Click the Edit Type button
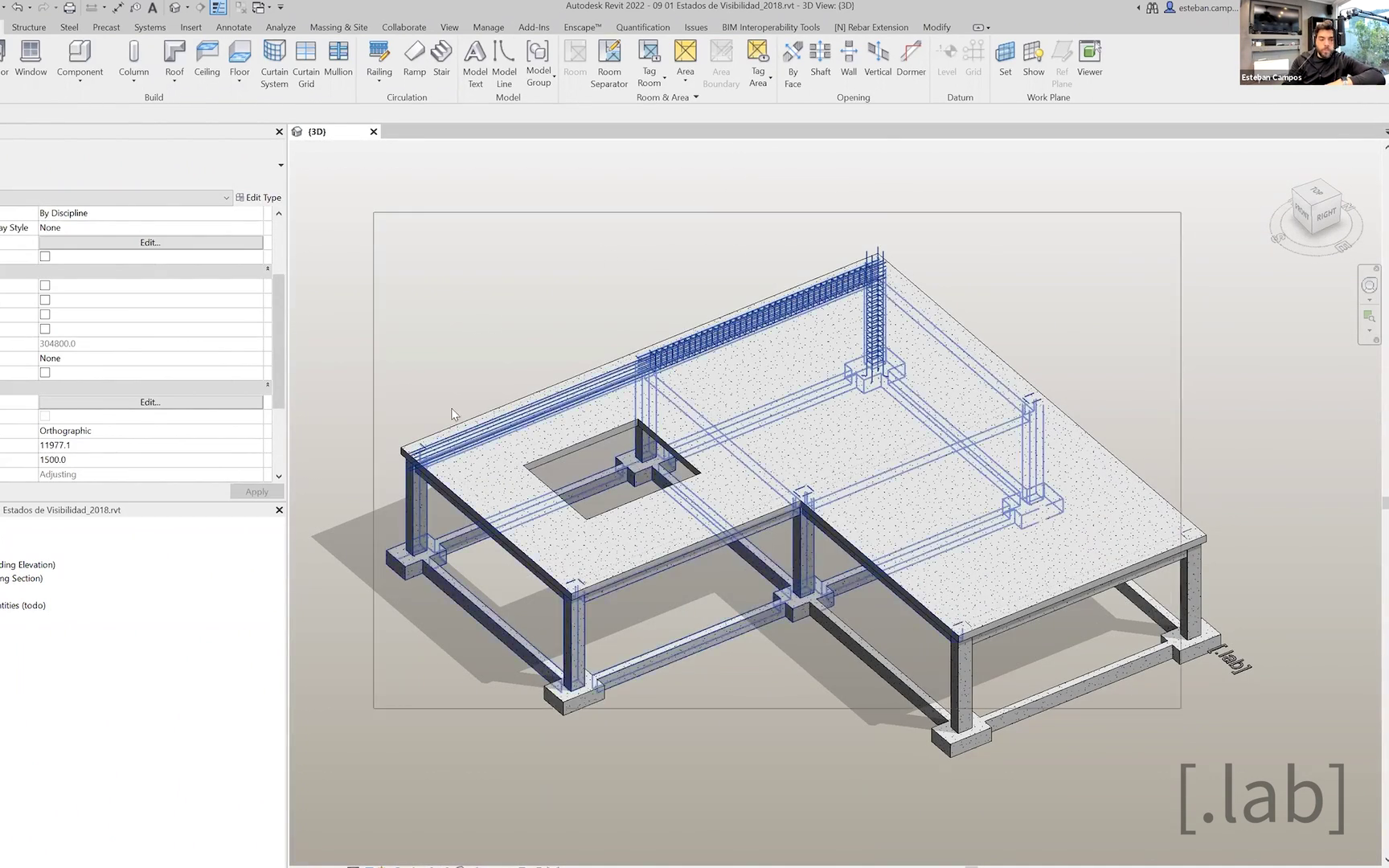Screen dimensions: 1389x868 (258, 198)
